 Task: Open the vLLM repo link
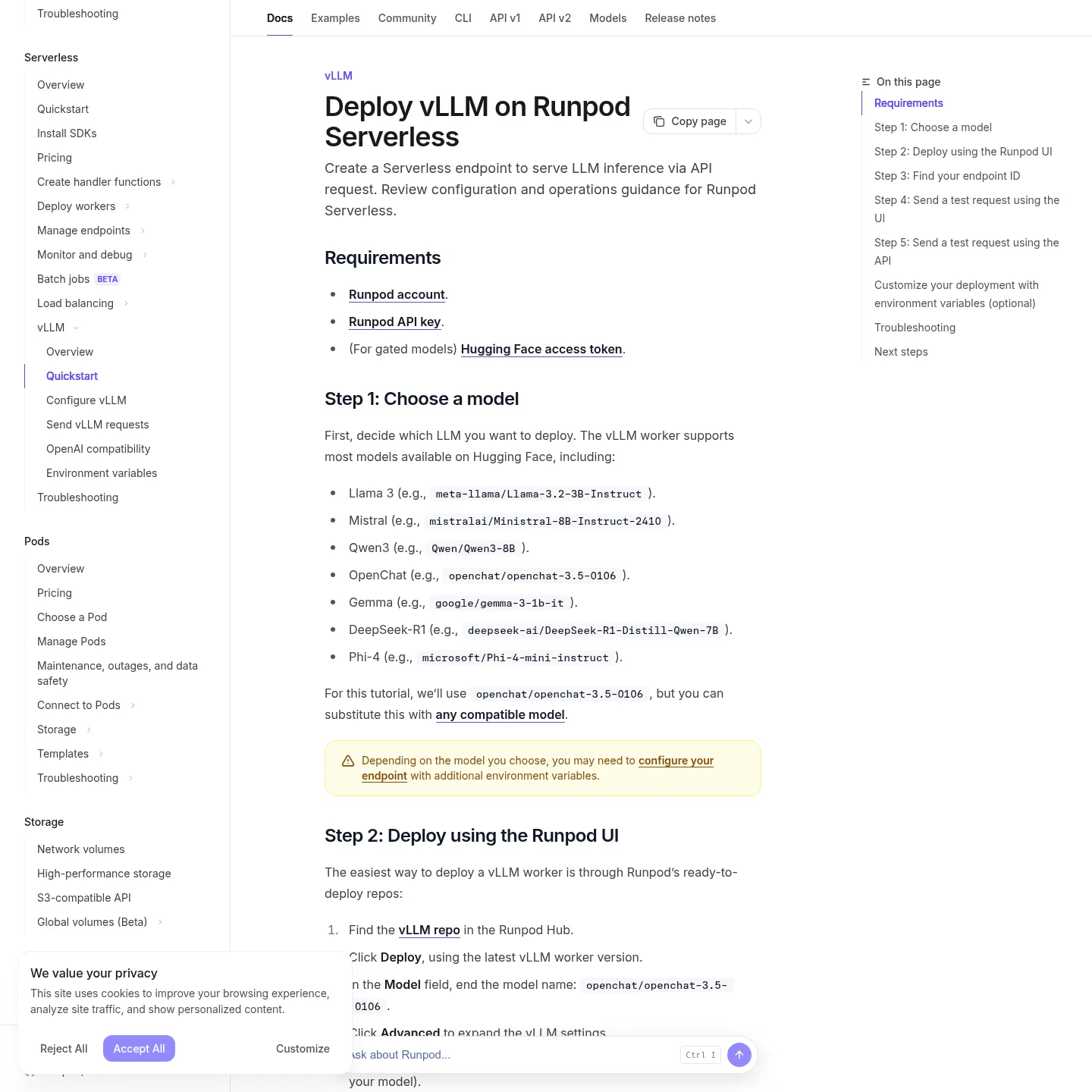click(x=429, y=930)
